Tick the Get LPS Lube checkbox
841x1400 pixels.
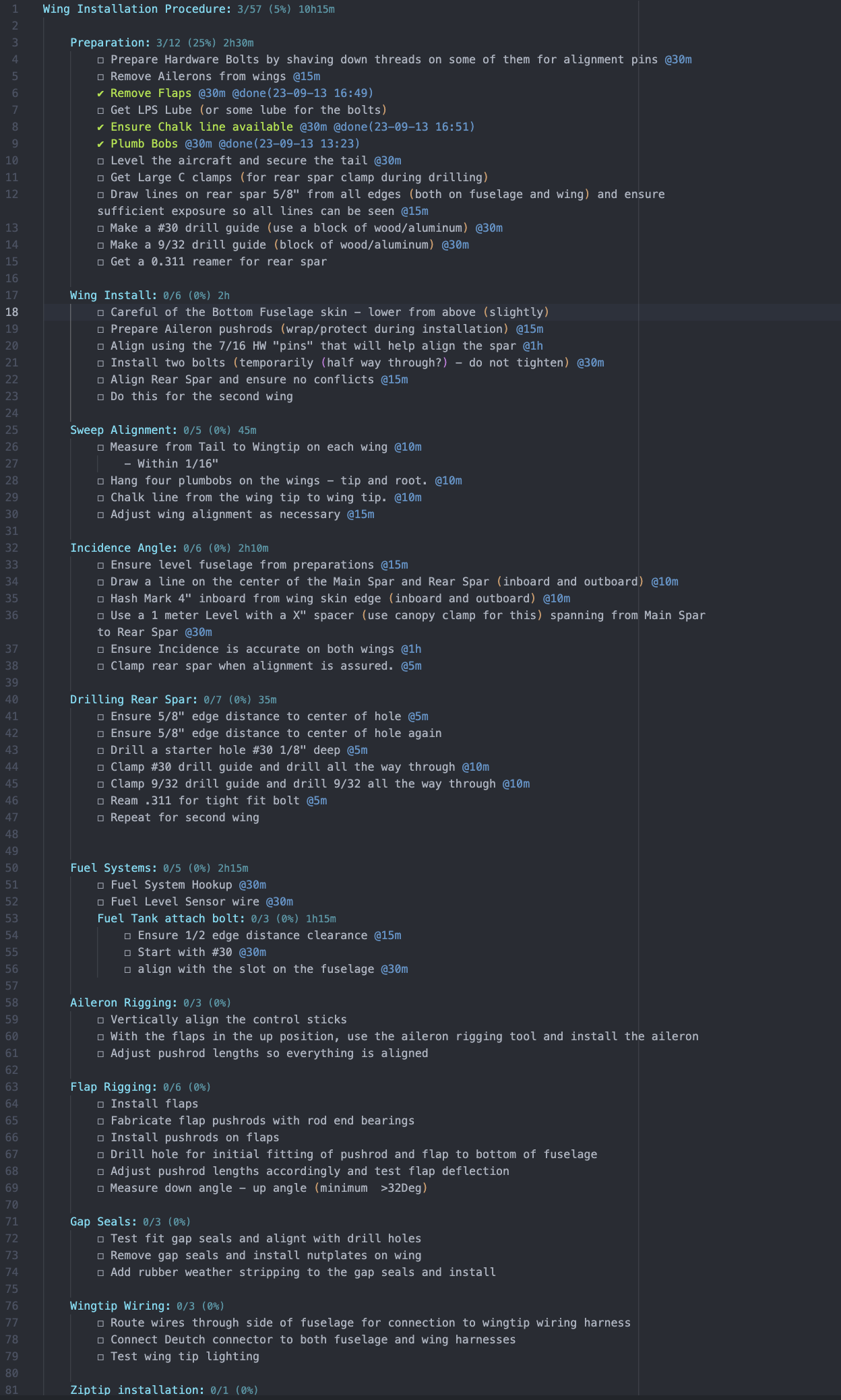coord(100,110)
